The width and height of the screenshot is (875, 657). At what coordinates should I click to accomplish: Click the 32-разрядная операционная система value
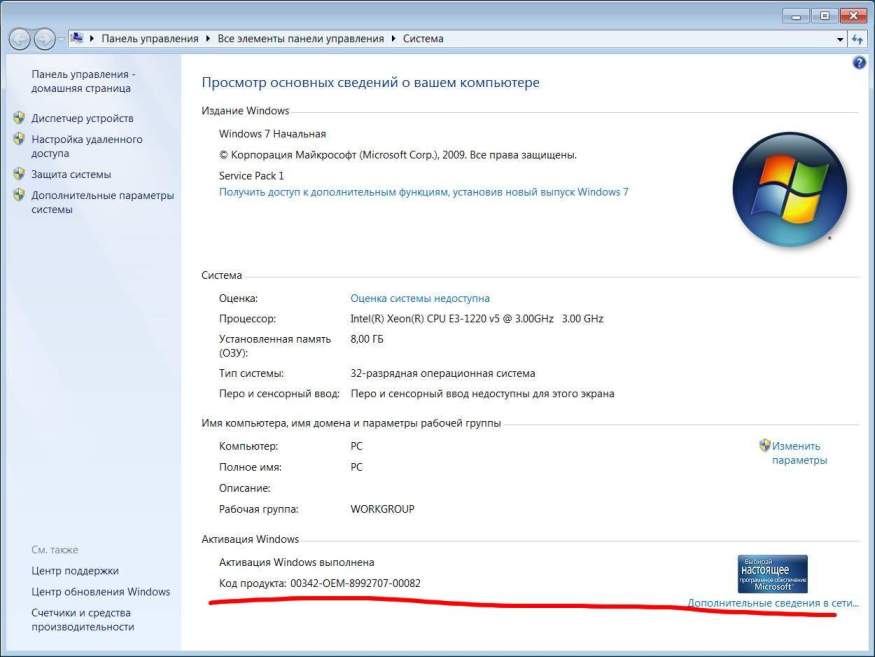(x=443, y=373)
